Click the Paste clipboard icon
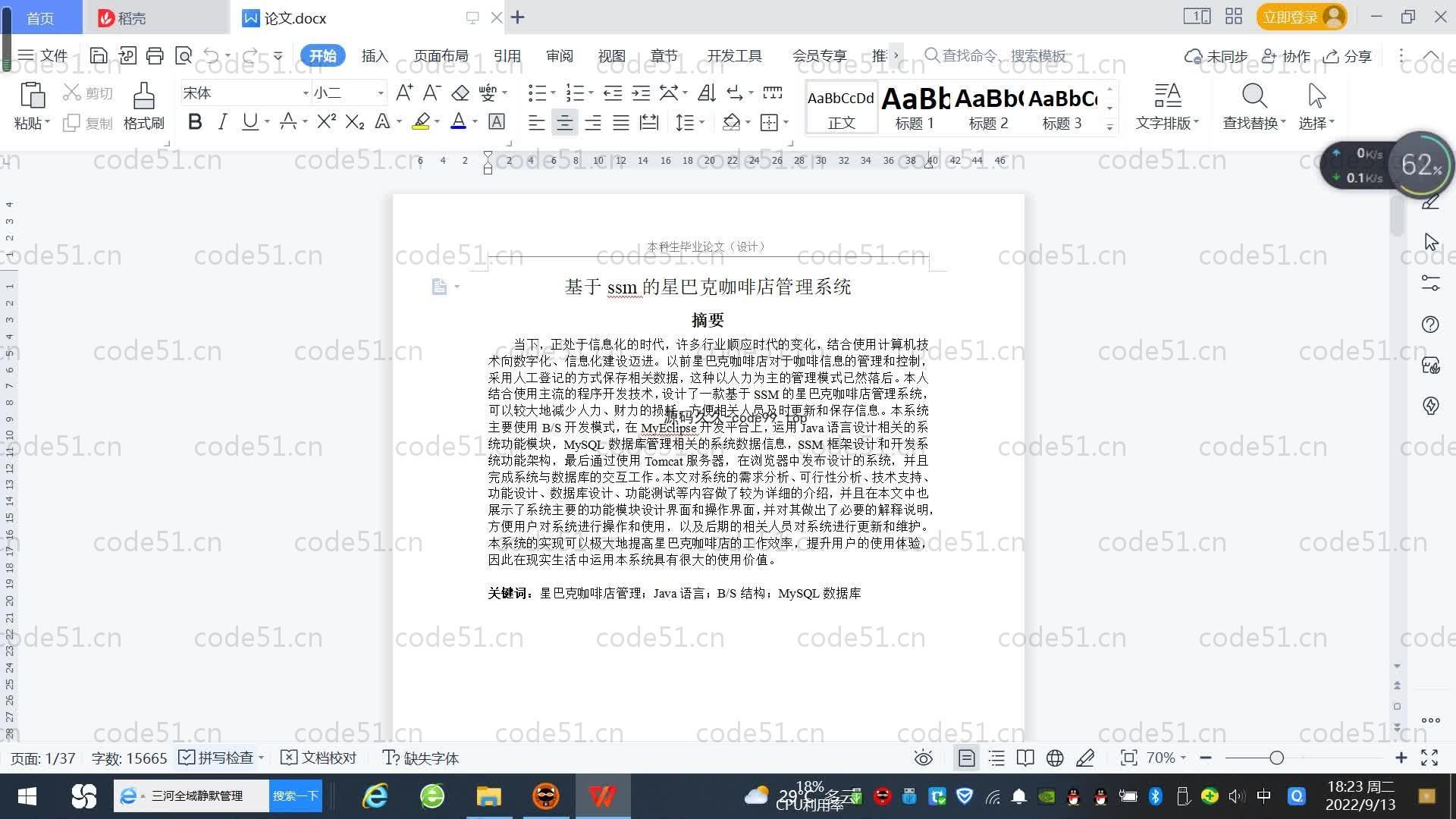This screenshot has height=819, width=1456. 32,96
